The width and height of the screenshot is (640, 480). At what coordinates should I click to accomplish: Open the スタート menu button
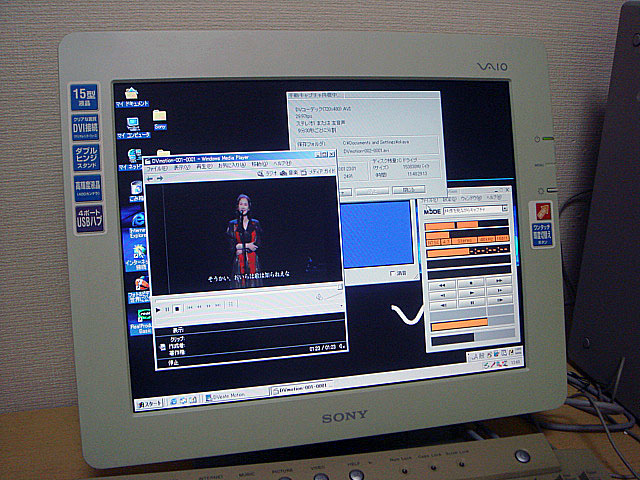[149, 404]
